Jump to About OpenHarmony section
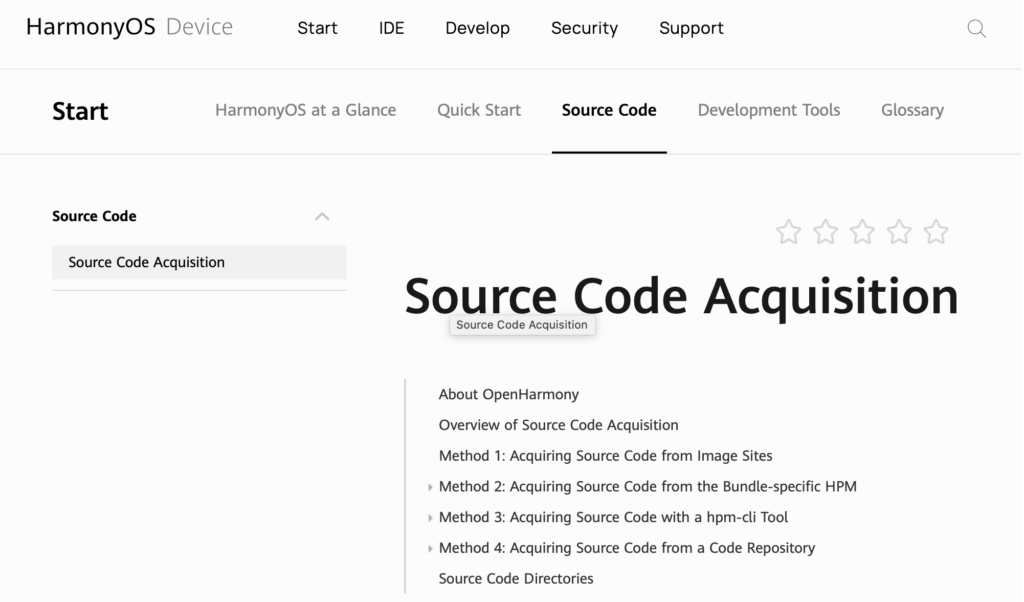 (509, 394)
